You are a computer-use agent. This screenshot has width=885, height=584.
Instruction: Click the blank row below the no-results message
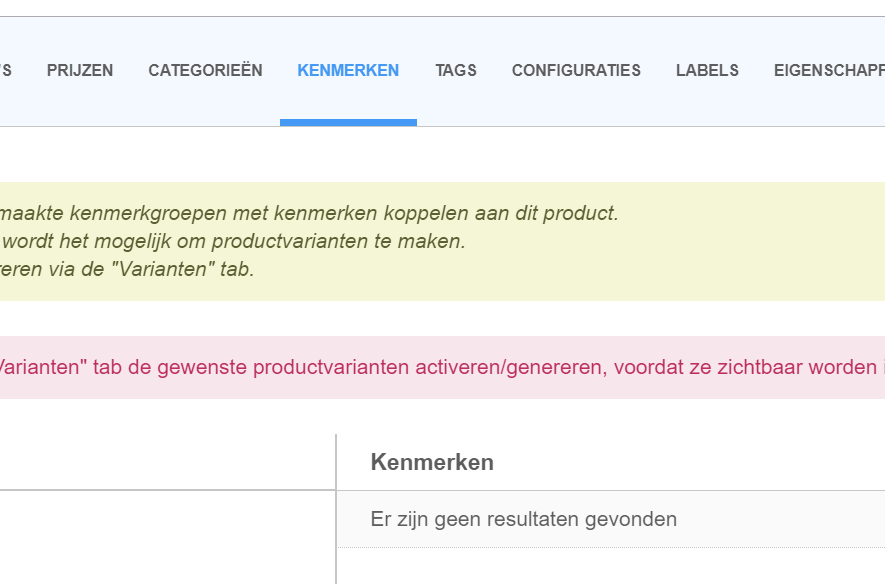(x=610, y=566)
